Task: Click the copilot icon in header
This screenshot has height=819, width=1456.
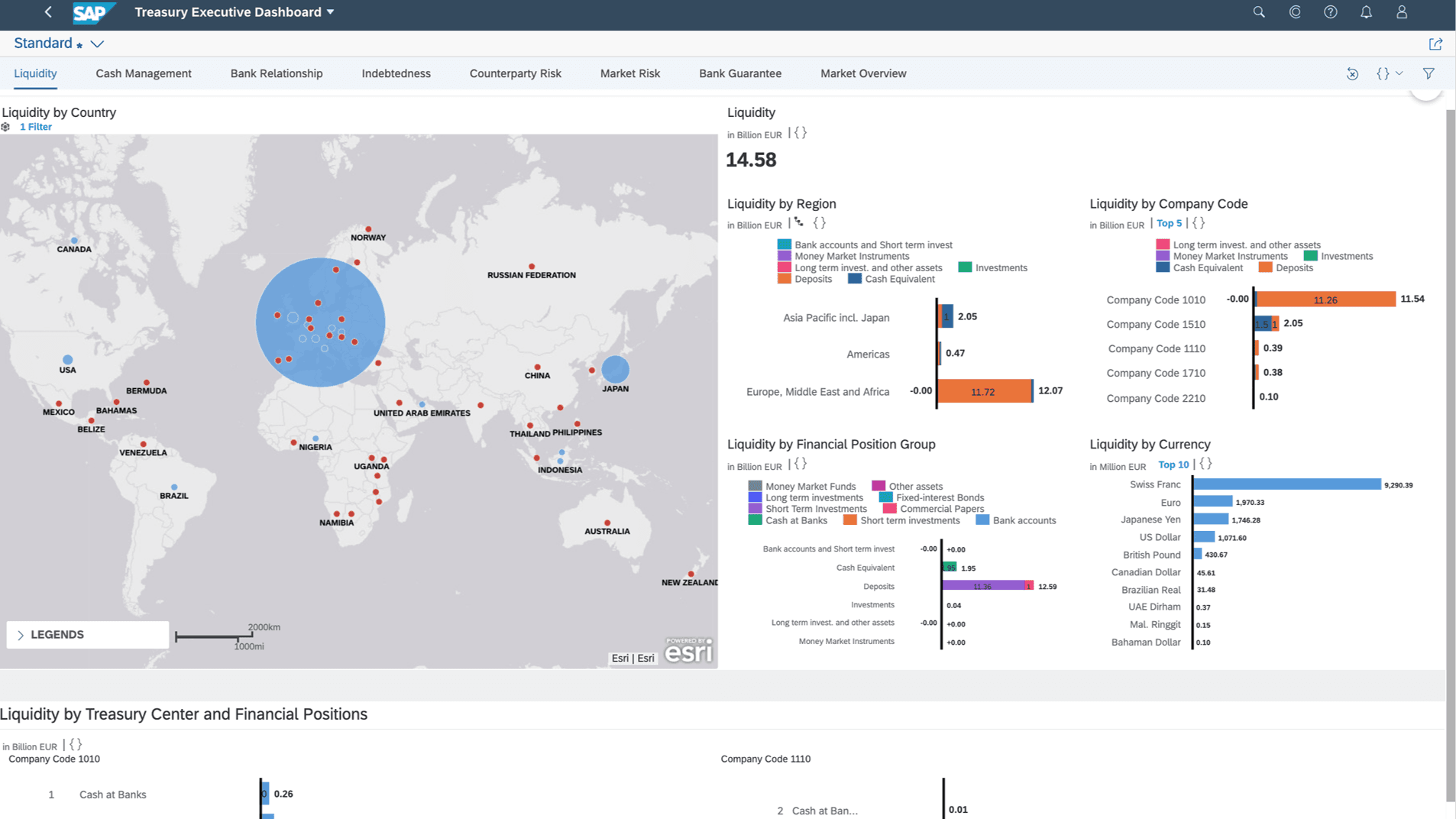Action: click(1295, 12)
